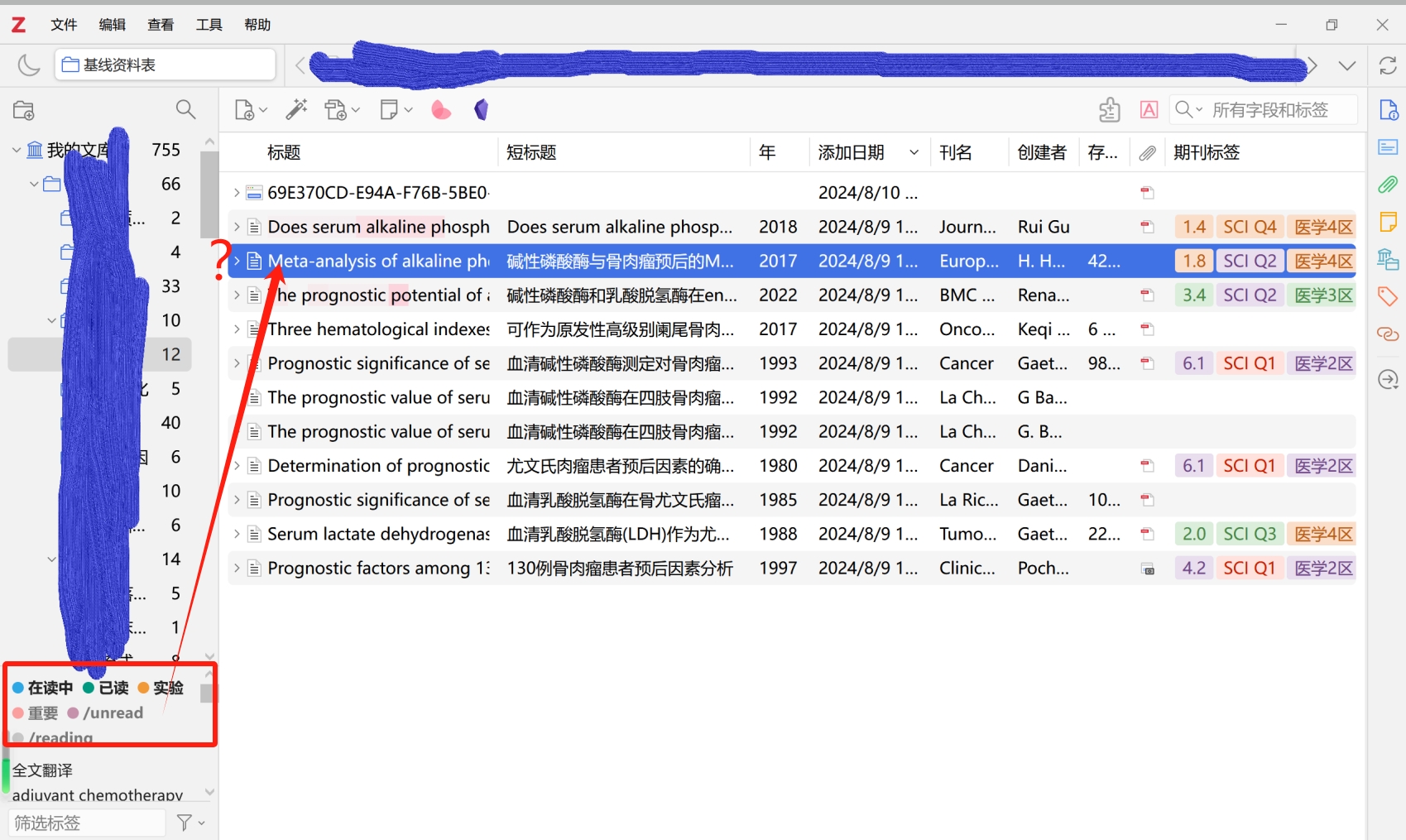Click PDF icon in 'Does serum alkaline' row
The width and height of the screenshot is (1406, 840).
click(x=1147, y=227)
